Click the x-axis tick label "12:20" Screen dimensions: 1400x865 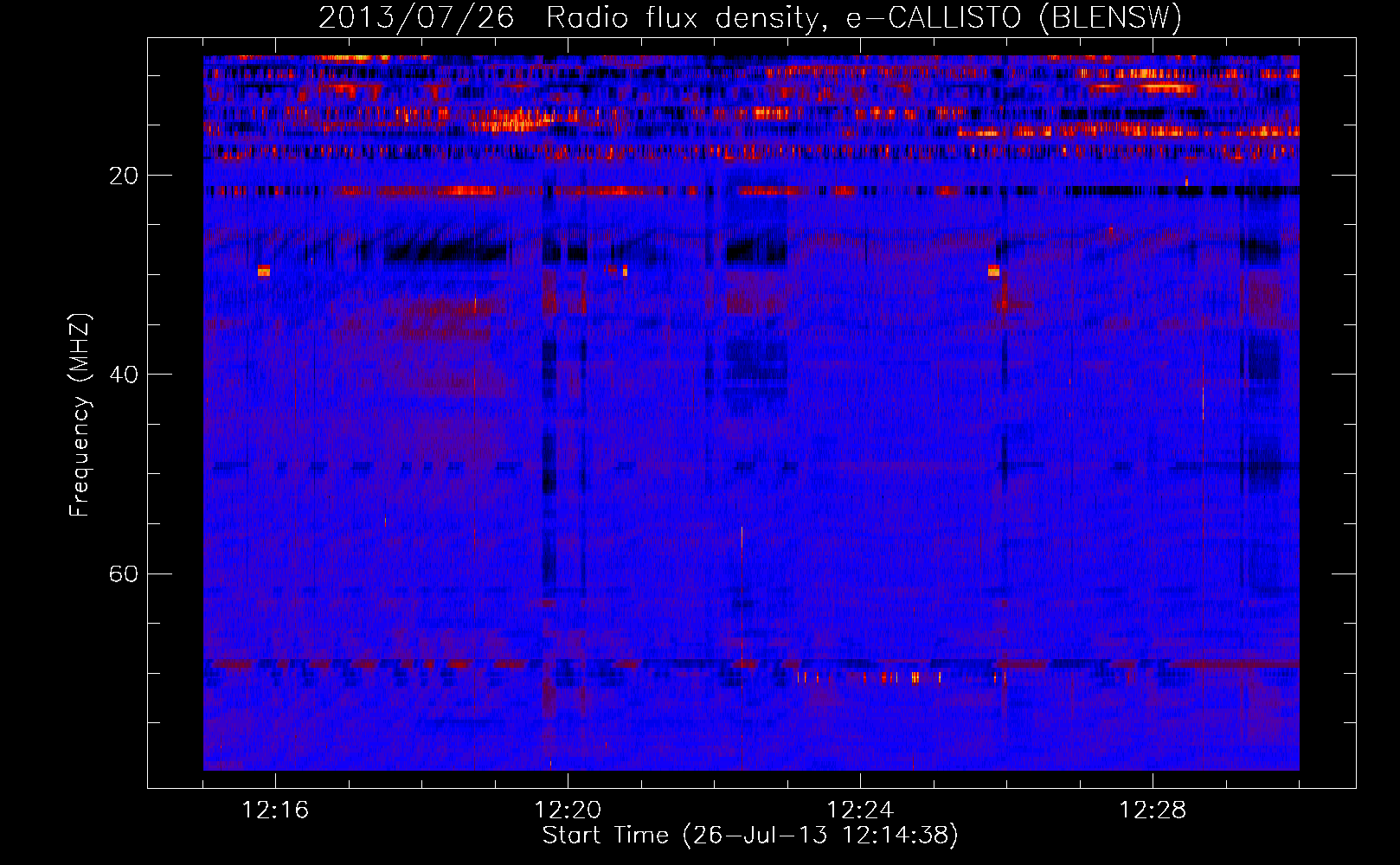pyautogui.click(x=568, y=811)
